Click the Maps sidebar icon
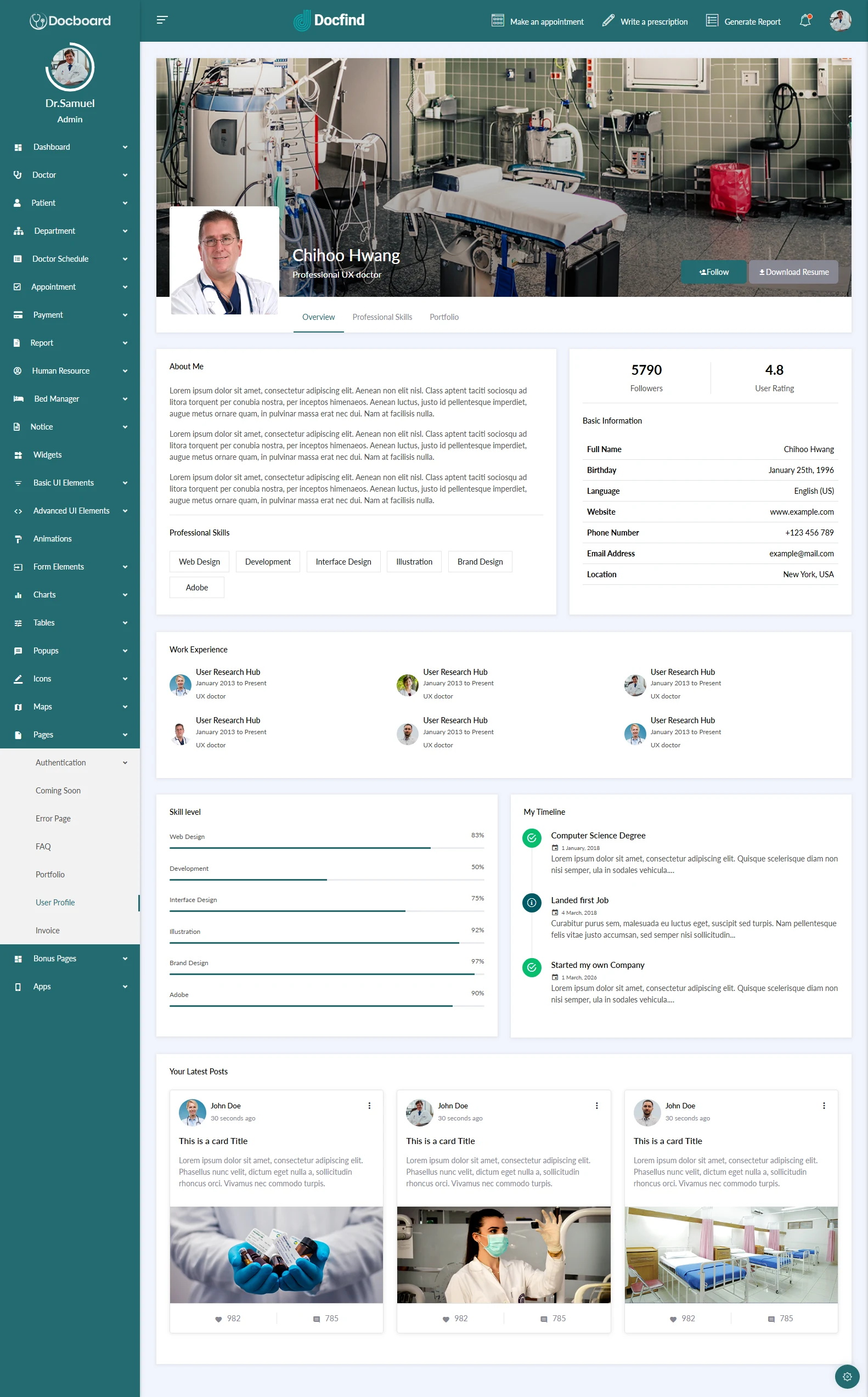This screenshot has height=1397, width=868. 18,707
